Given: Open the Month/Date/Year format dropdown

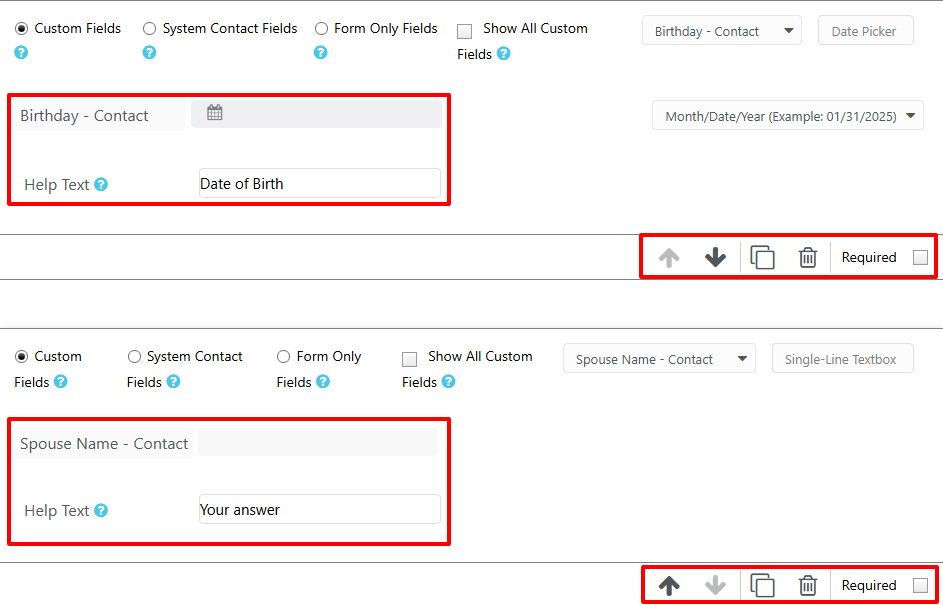Looking at the screenshot, I should (787, 115).
